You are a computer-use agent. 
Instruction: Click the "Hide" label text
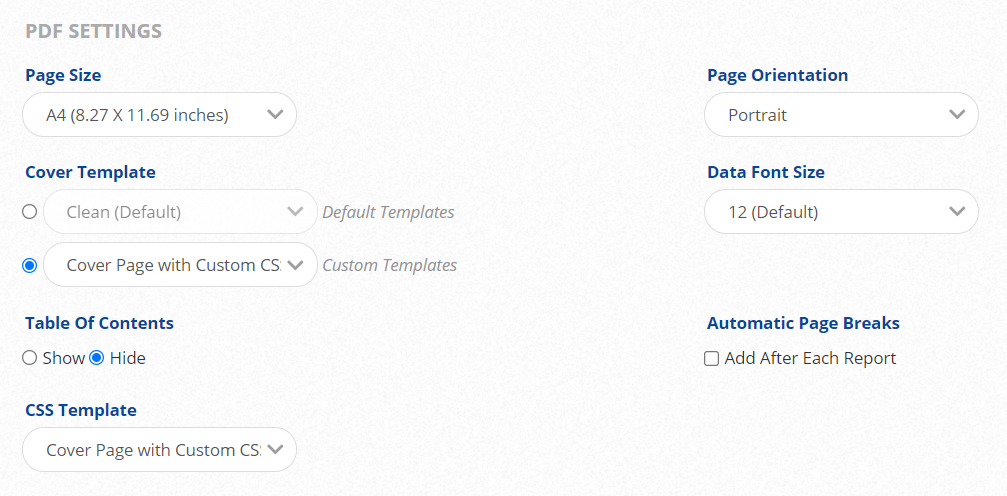(128, 358)
